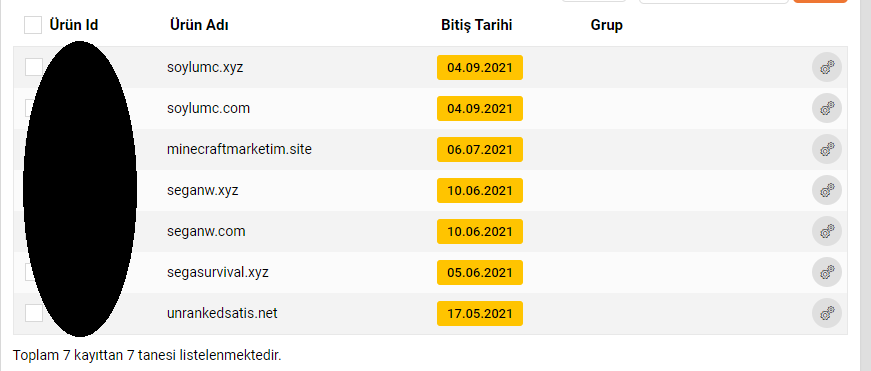
Task: Click the 04.09.2021 badge for soylumc.com
Action: tap(480, 109)
